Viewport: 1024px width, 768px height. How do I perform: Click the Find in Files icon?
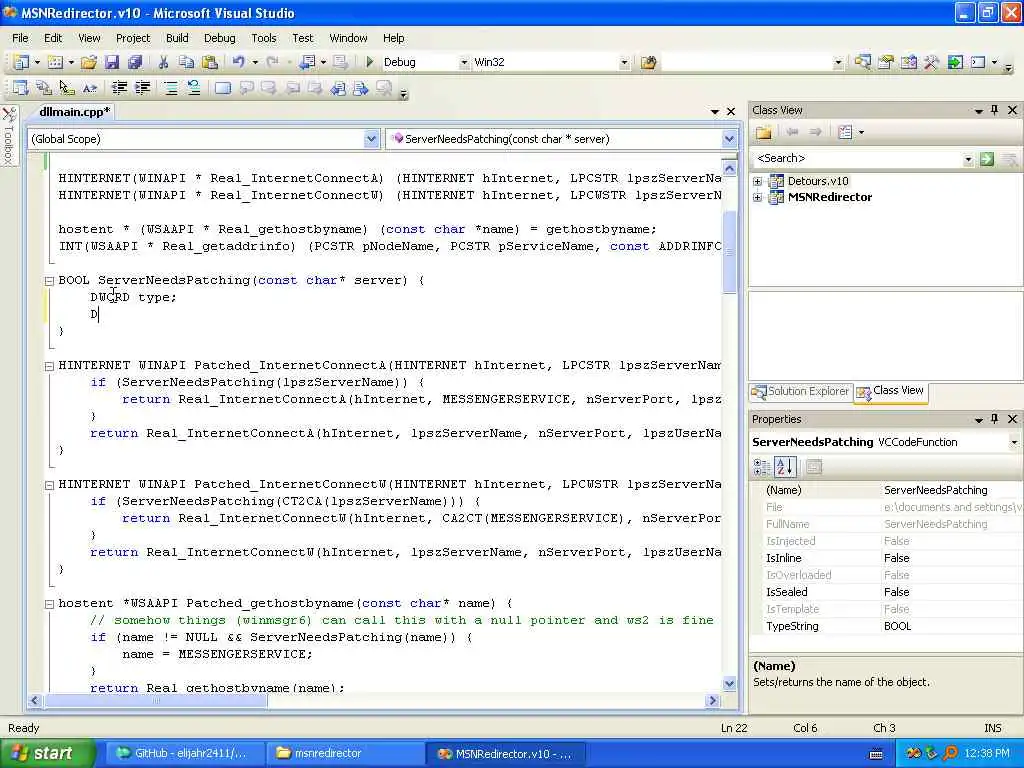tap(648, 62)
